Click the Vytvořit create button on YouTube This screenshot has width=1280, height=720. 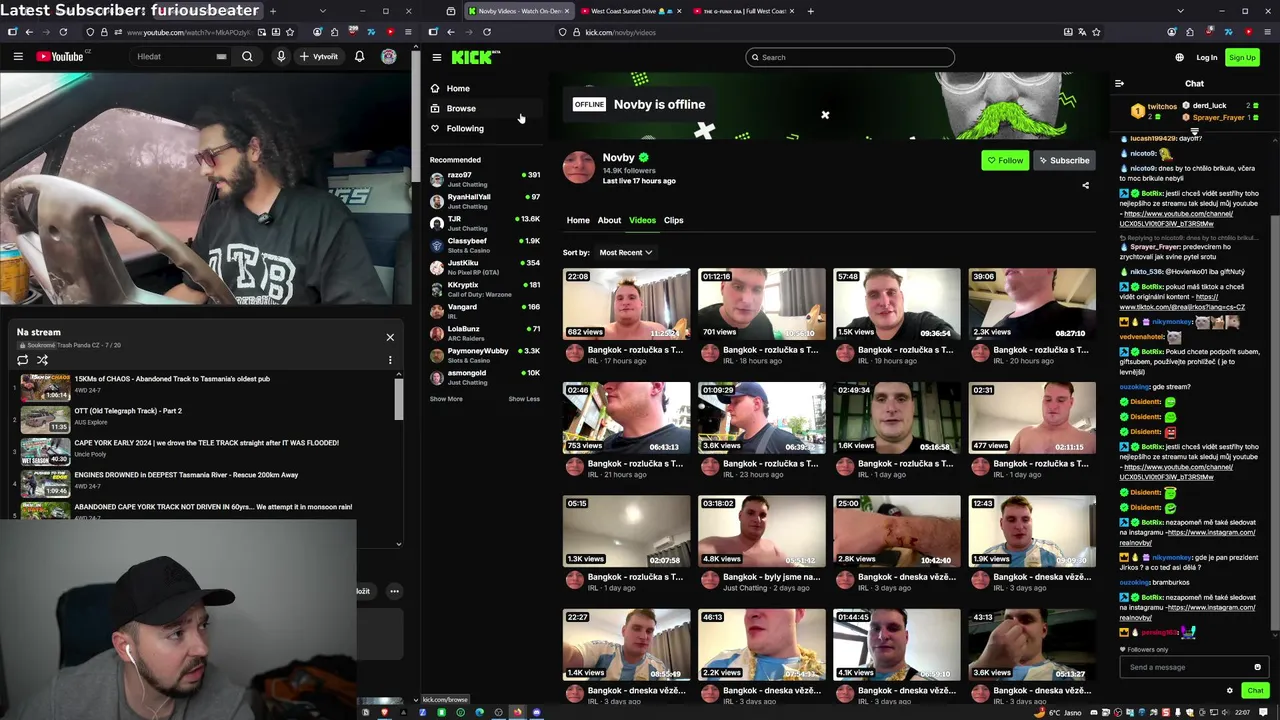pos(319,57)
